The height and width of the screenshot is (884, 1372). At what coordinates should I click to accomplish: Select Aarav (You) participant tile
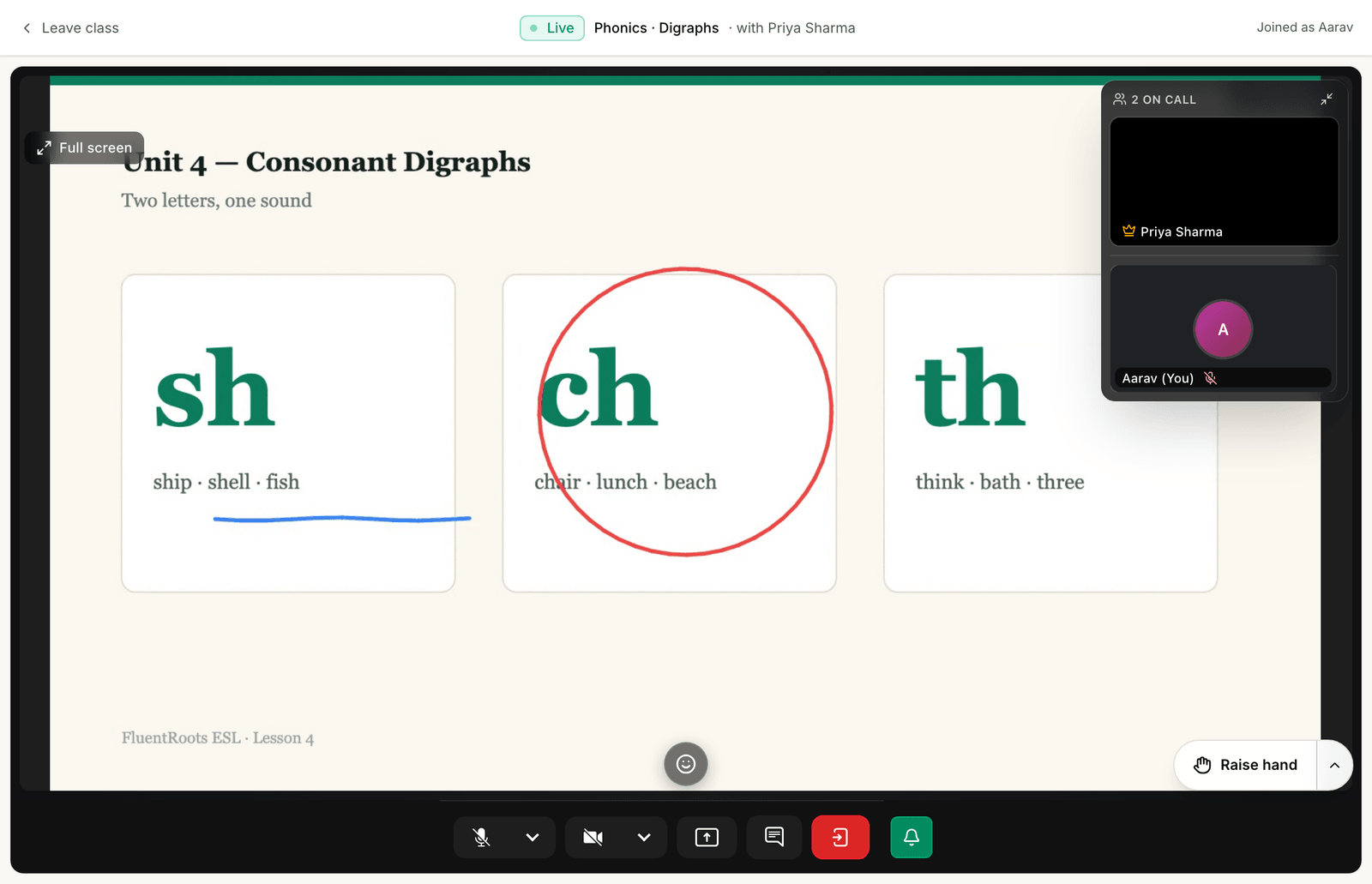coord(1224,328)
